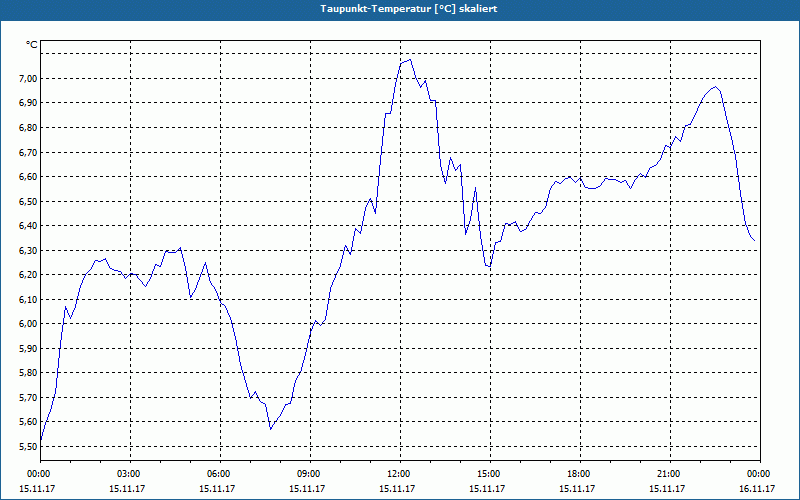Screen dimensions: 800x500
Task: Click the curve's lowest dip between 06:00 and 09:00
Action: tap(270, 429)
